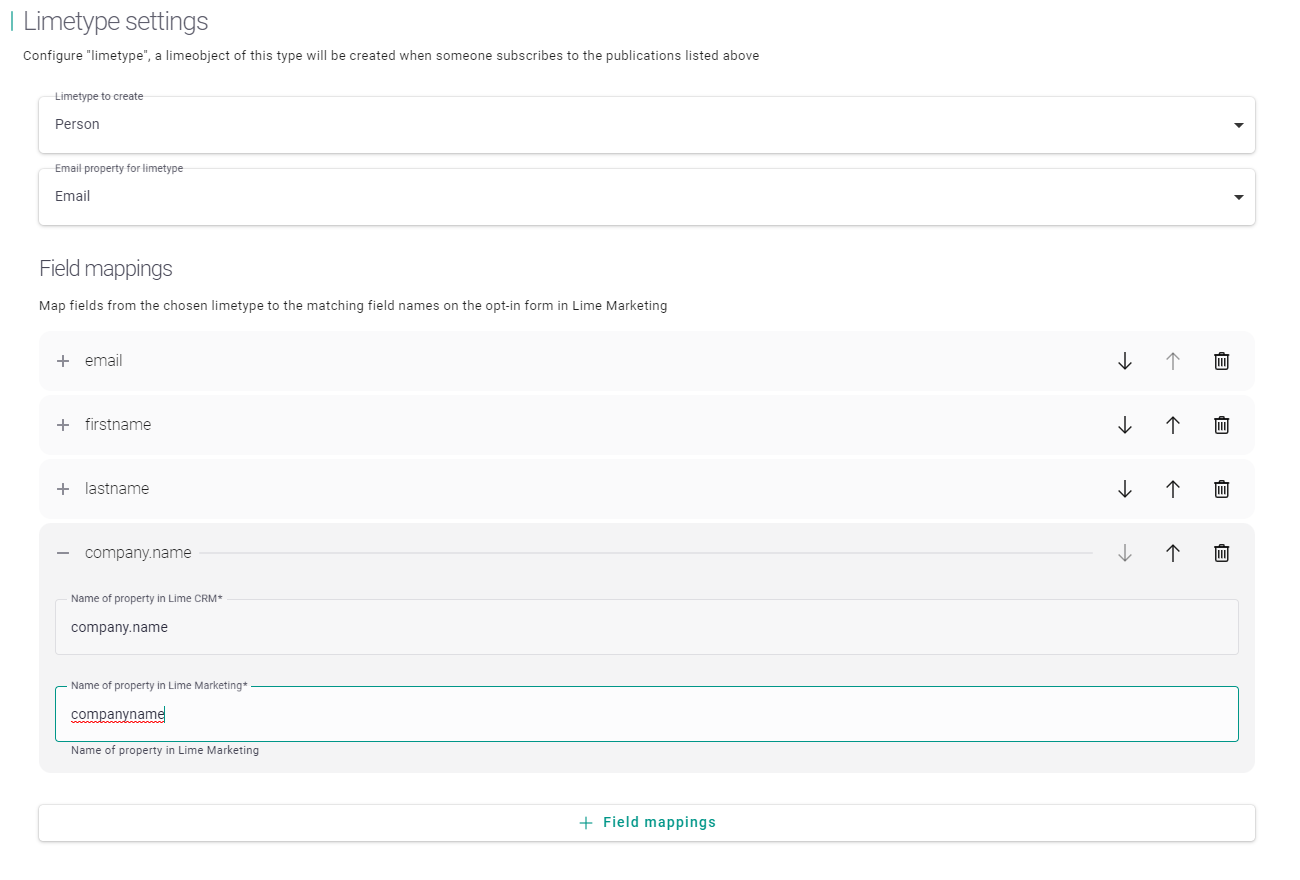Screen dimensions: 1300x880
Task: Delete the company.name field mapping
Action: click(x=1221, y=552)
